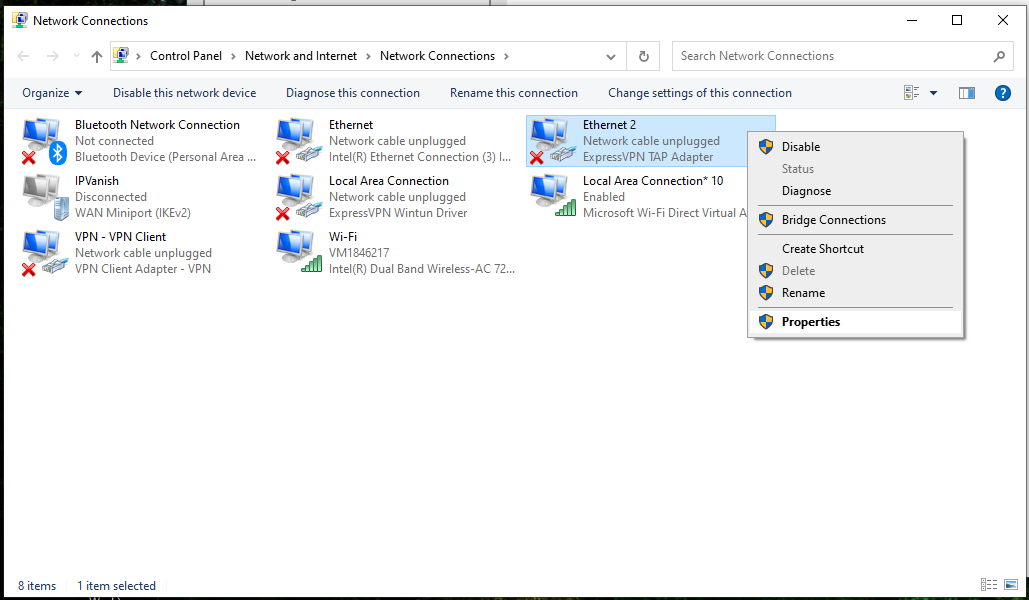Click the "ExpressVPN TAP Adapter" text
Viewport: 1029px width, 600px height.
click(x=648, y=157)
